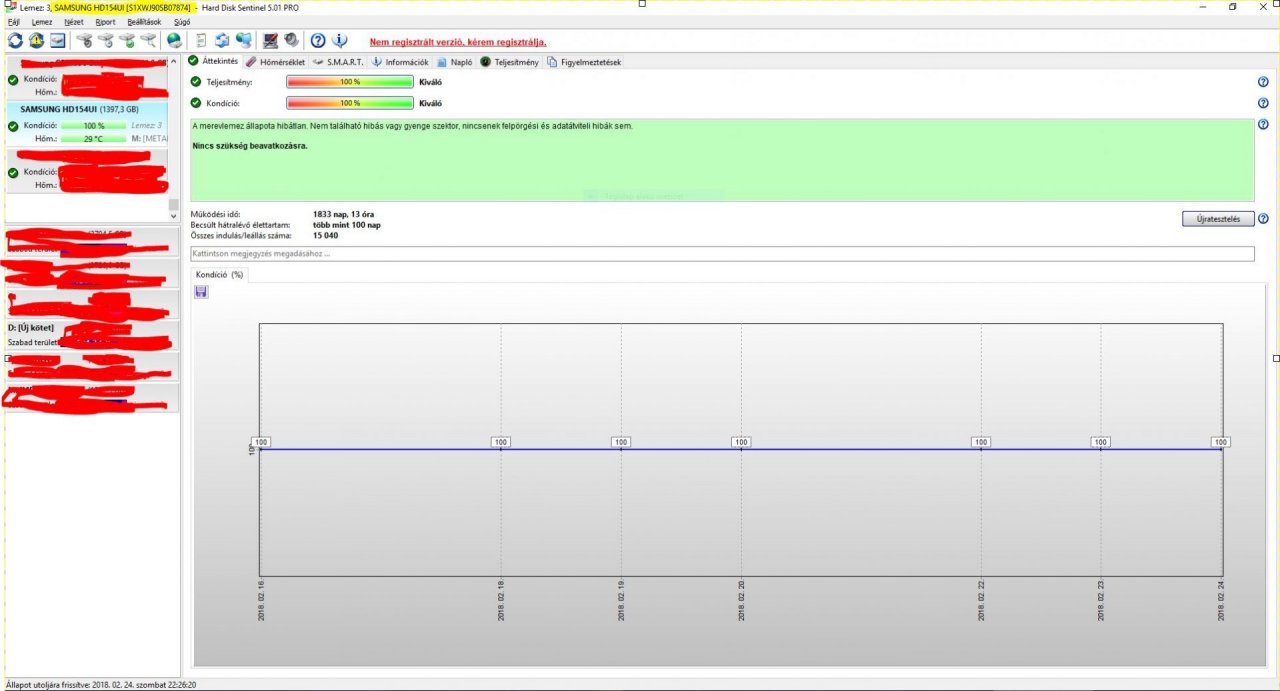The width and height of the screenshot is (1280, 691).
Task: Click the yellow warning alert toolbar icon
Action: pyautogui.click(x=36, y=41)
